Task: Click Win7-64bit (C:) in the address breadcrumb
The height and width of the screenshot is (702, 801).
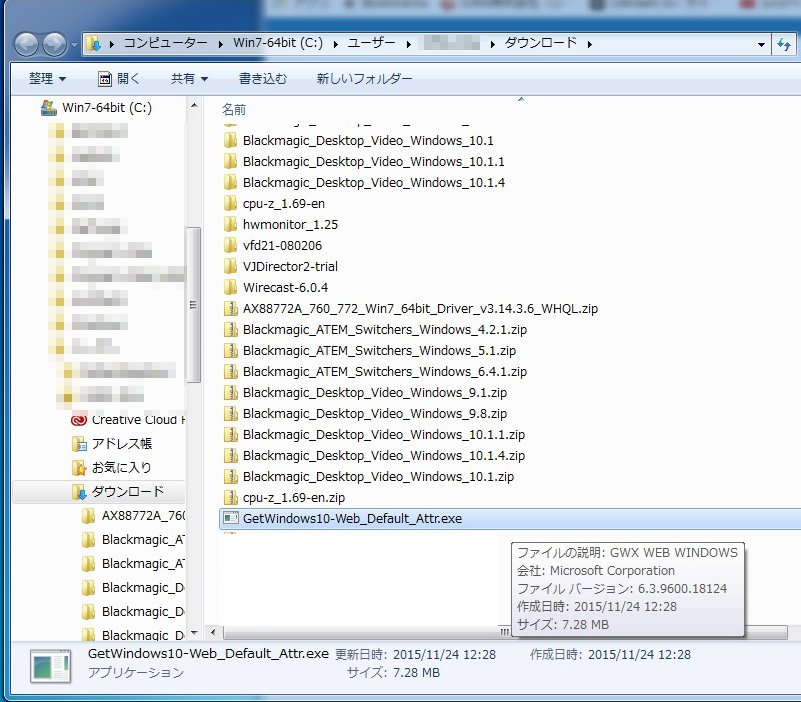Action: (x=278, y=43)
